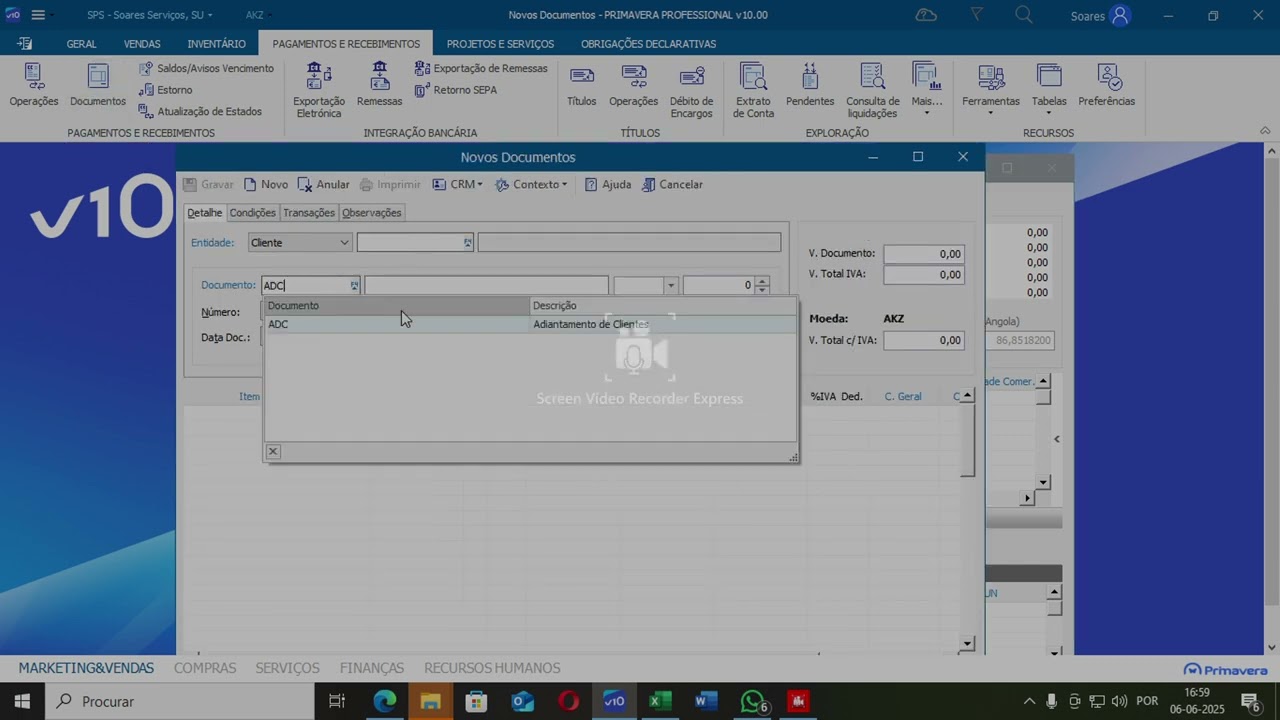Click the V. Documento value field
The height and width of the screenshot is (720, 1280).
point(923,254)
